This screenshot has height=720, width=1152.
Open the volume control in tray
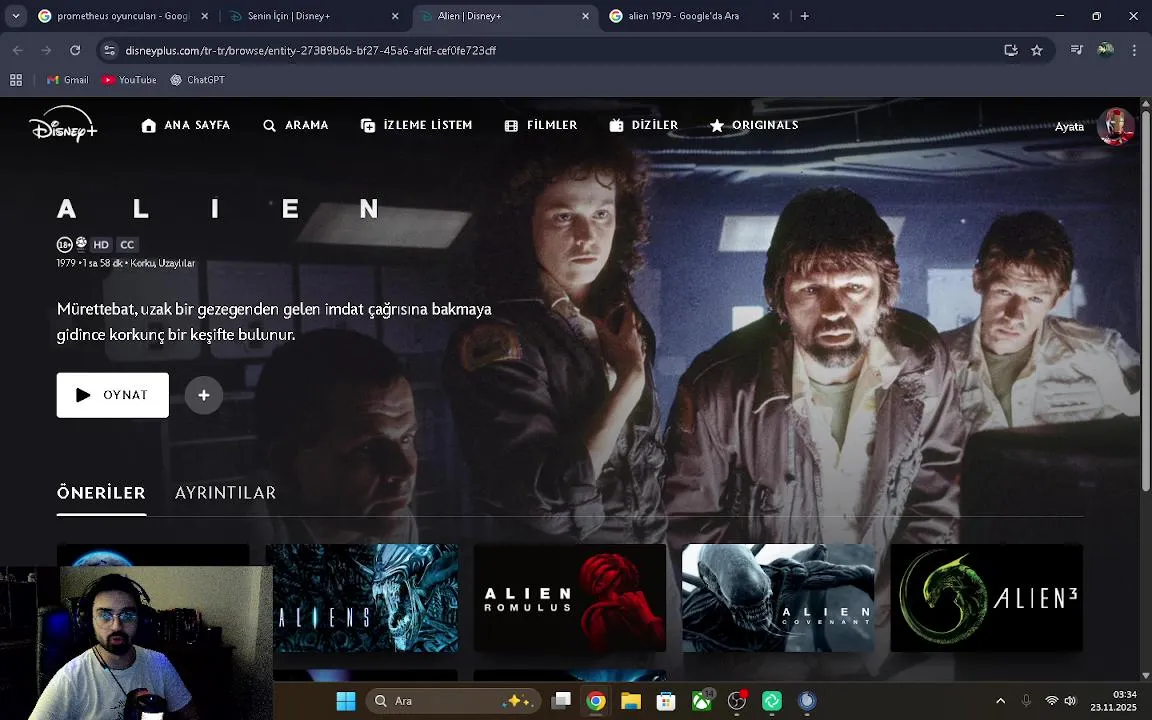[1070, 701]
